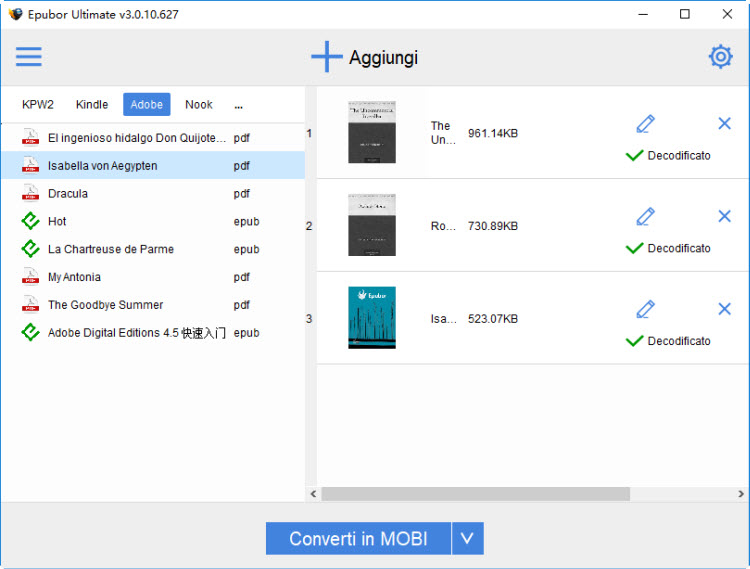Click PDF icon beside Dracula

tap(30, 193)
